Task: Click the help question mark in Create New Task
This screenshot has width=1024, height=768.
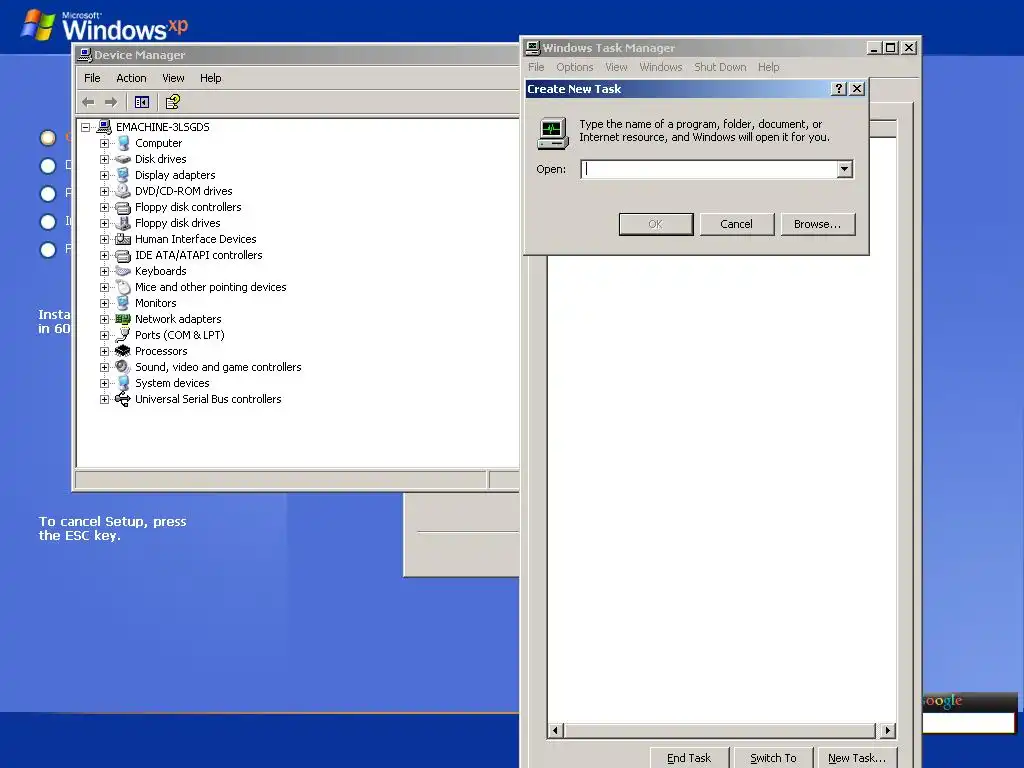Action: [839, 89]
